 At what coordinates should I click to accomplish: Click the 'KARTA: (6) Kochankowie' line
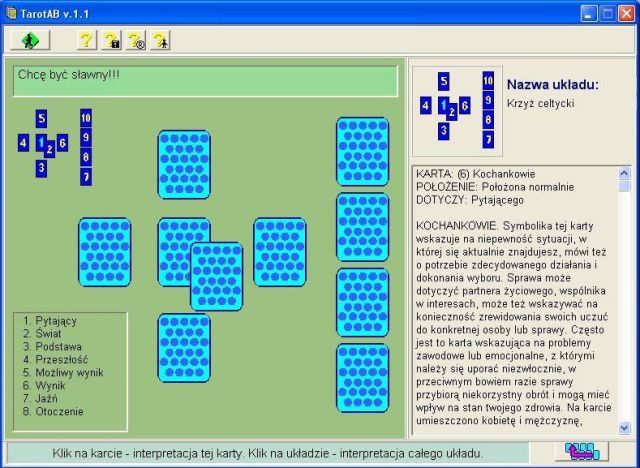tap(476, 174)
